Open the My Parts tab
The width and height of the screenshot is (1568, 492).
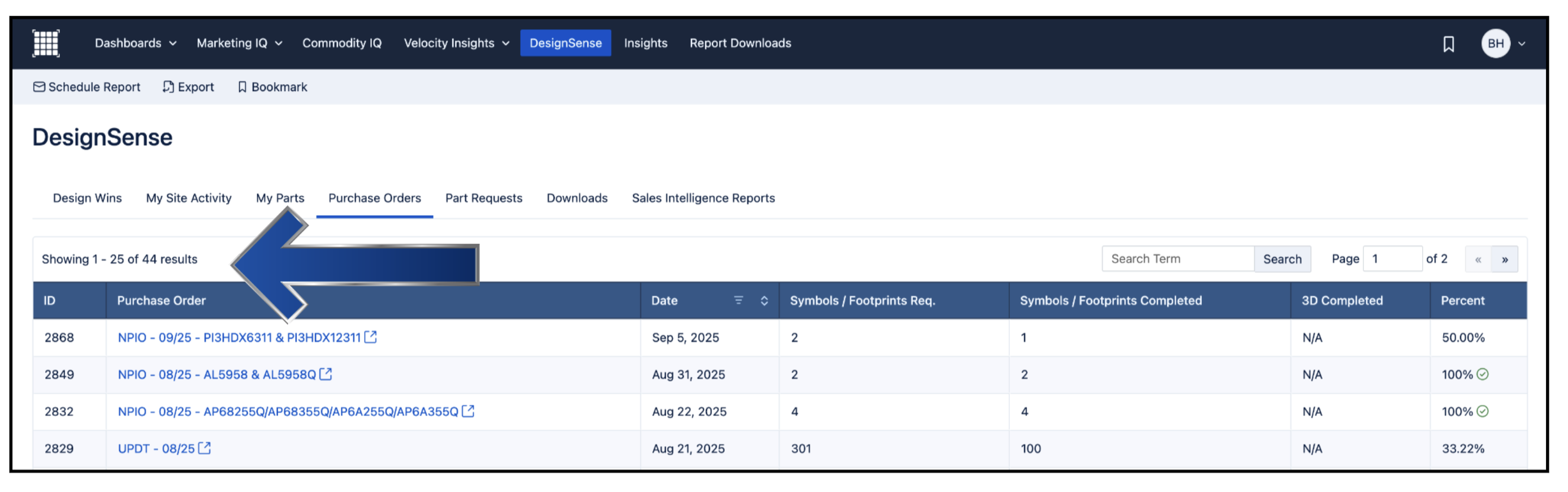(x=280, y=198)
